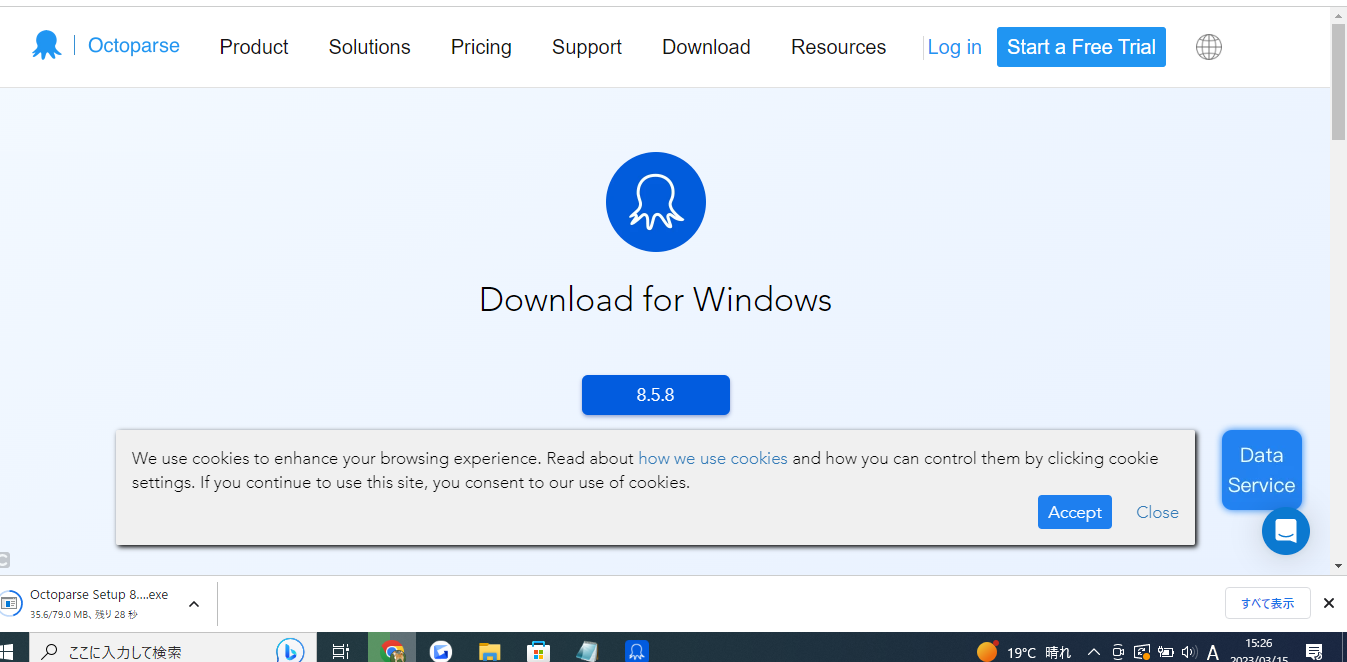Close the cookie banner
This screenshot has width=1347, height=662.
tap(1157, 512)
